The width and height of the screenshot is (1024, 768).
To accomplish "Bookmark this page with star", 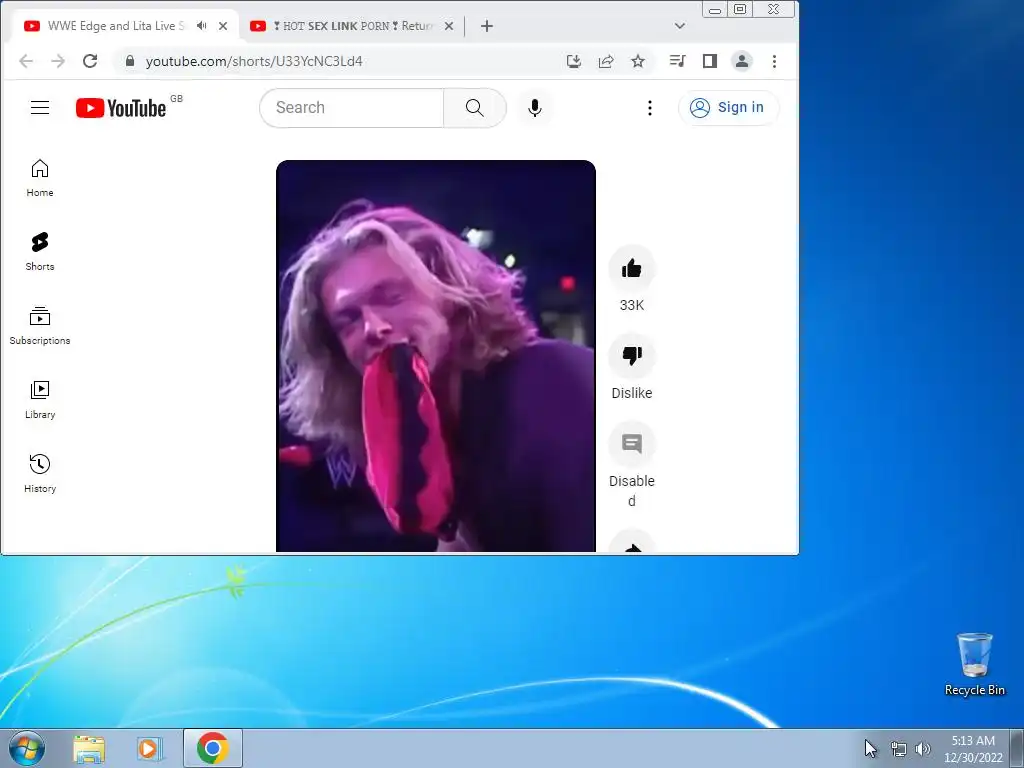I will pyautogui.click(x=638, y=61).
